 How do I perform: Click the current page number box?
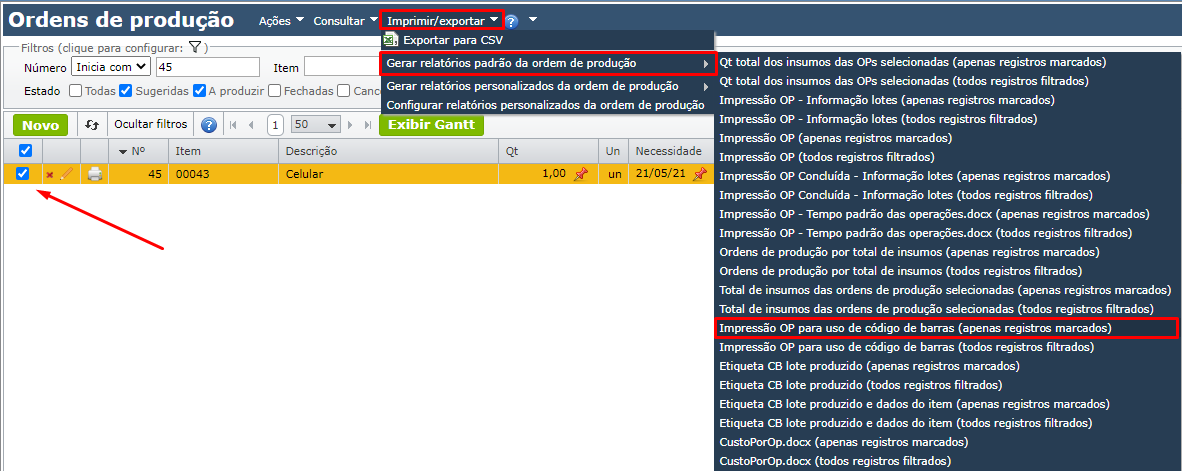click(275, 125)
